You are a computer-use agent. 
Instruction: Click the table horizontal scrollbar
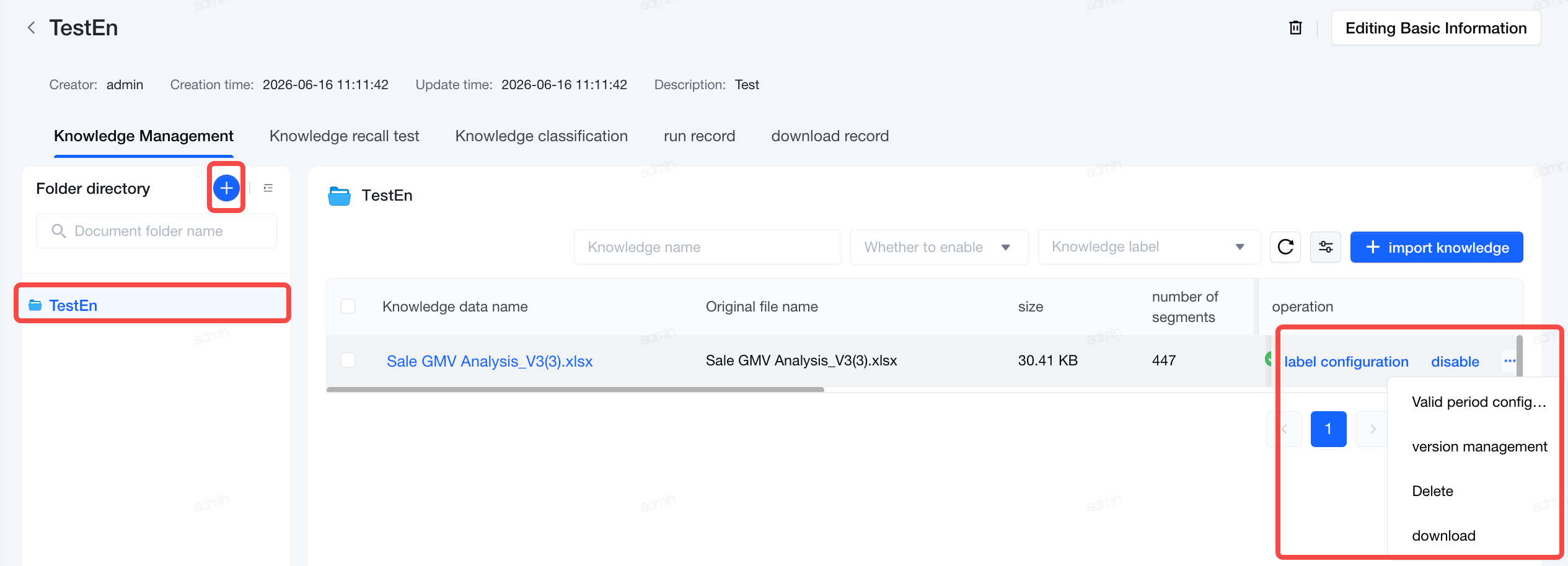[x=575, y=390]
